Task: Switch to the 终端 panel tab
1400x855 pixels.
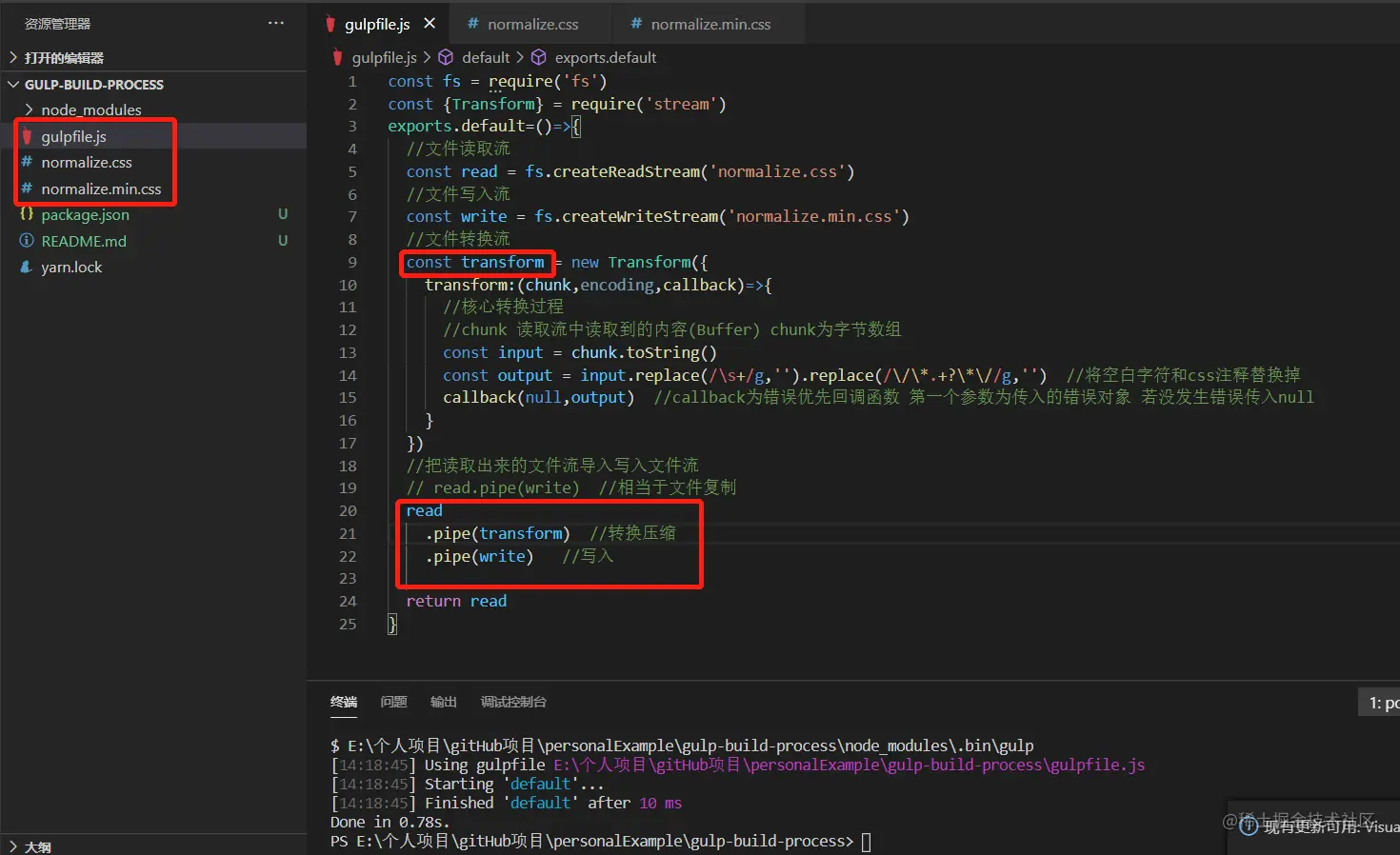Action: coord(344,702)
